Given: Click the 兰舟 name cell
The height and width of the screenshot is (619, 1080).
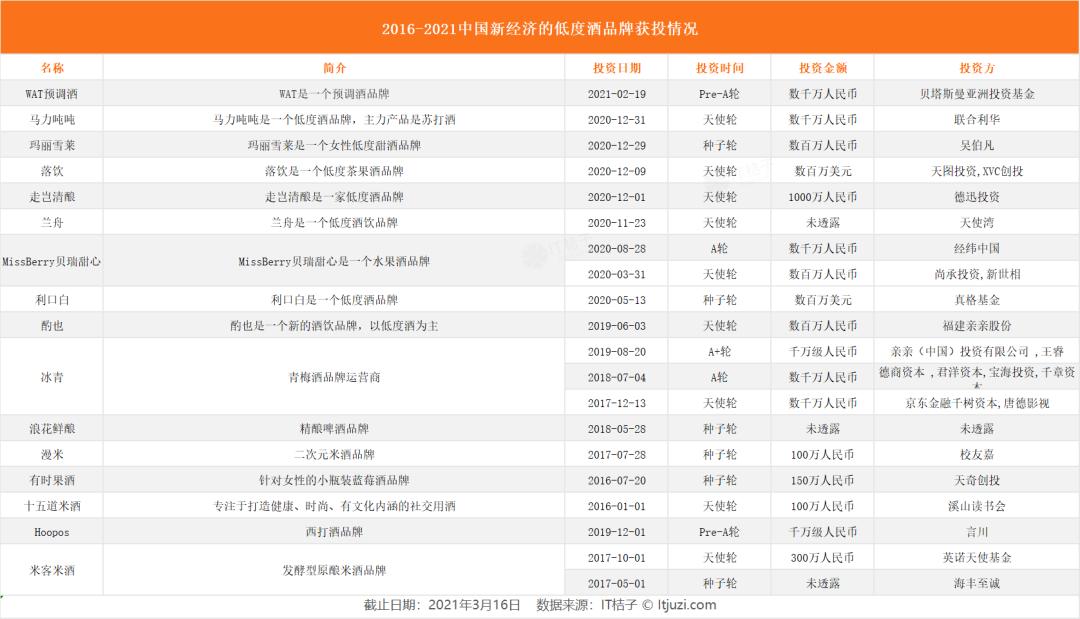Looking at the screenshot, I should (52, 222).
